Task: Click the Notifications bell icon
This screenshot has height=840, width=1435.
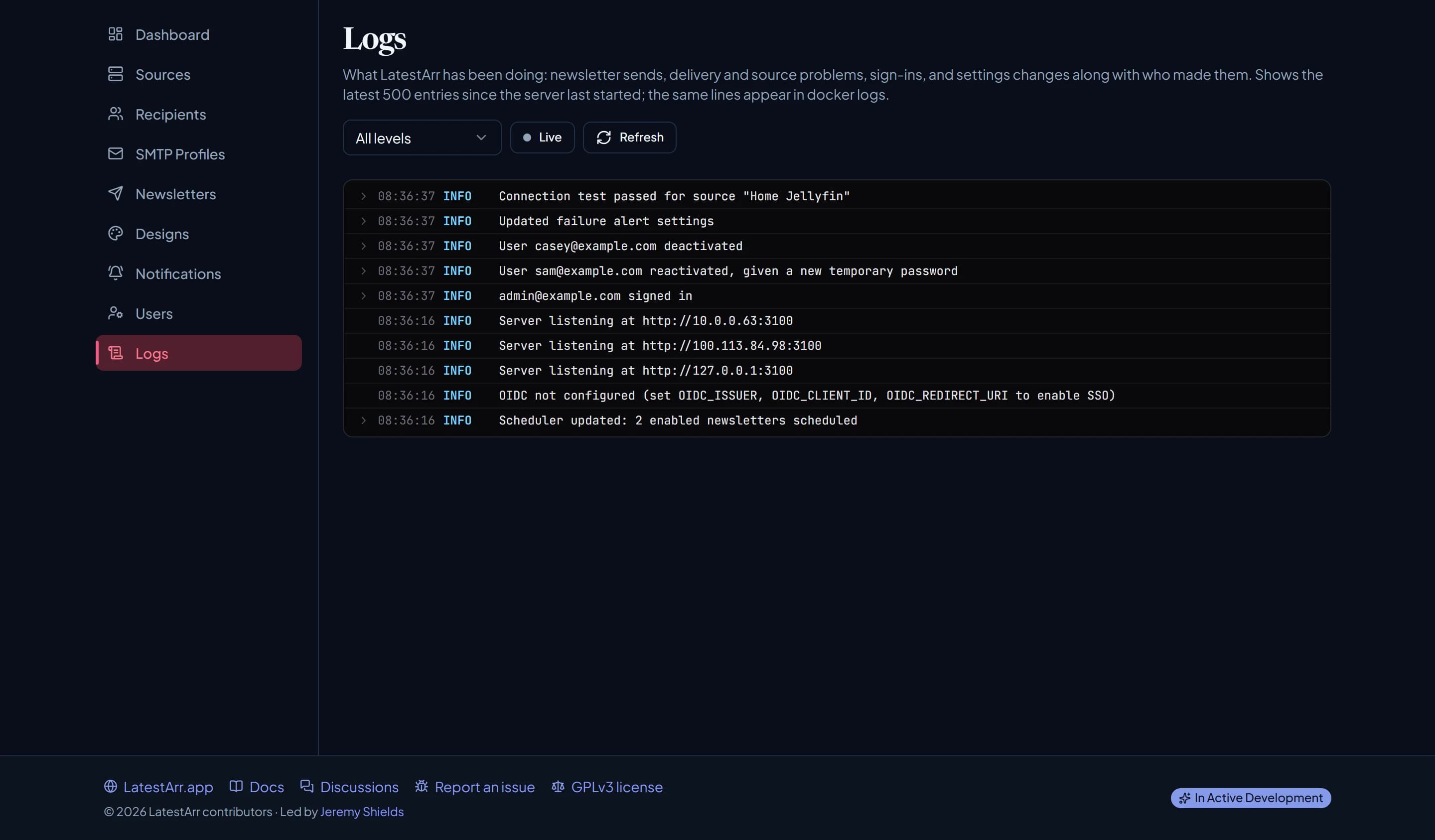Action: (116, 274)
